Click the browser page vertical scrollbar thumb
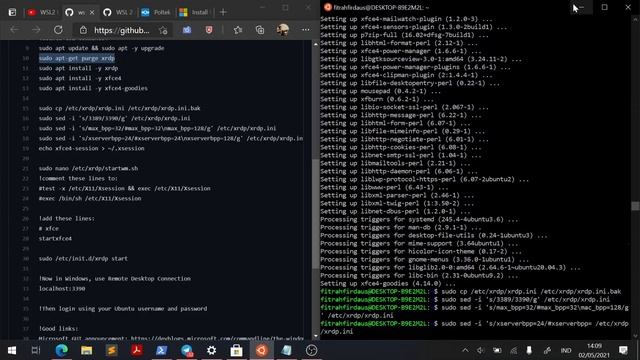Viewport: 640px width, 360px height. point(316,213)
